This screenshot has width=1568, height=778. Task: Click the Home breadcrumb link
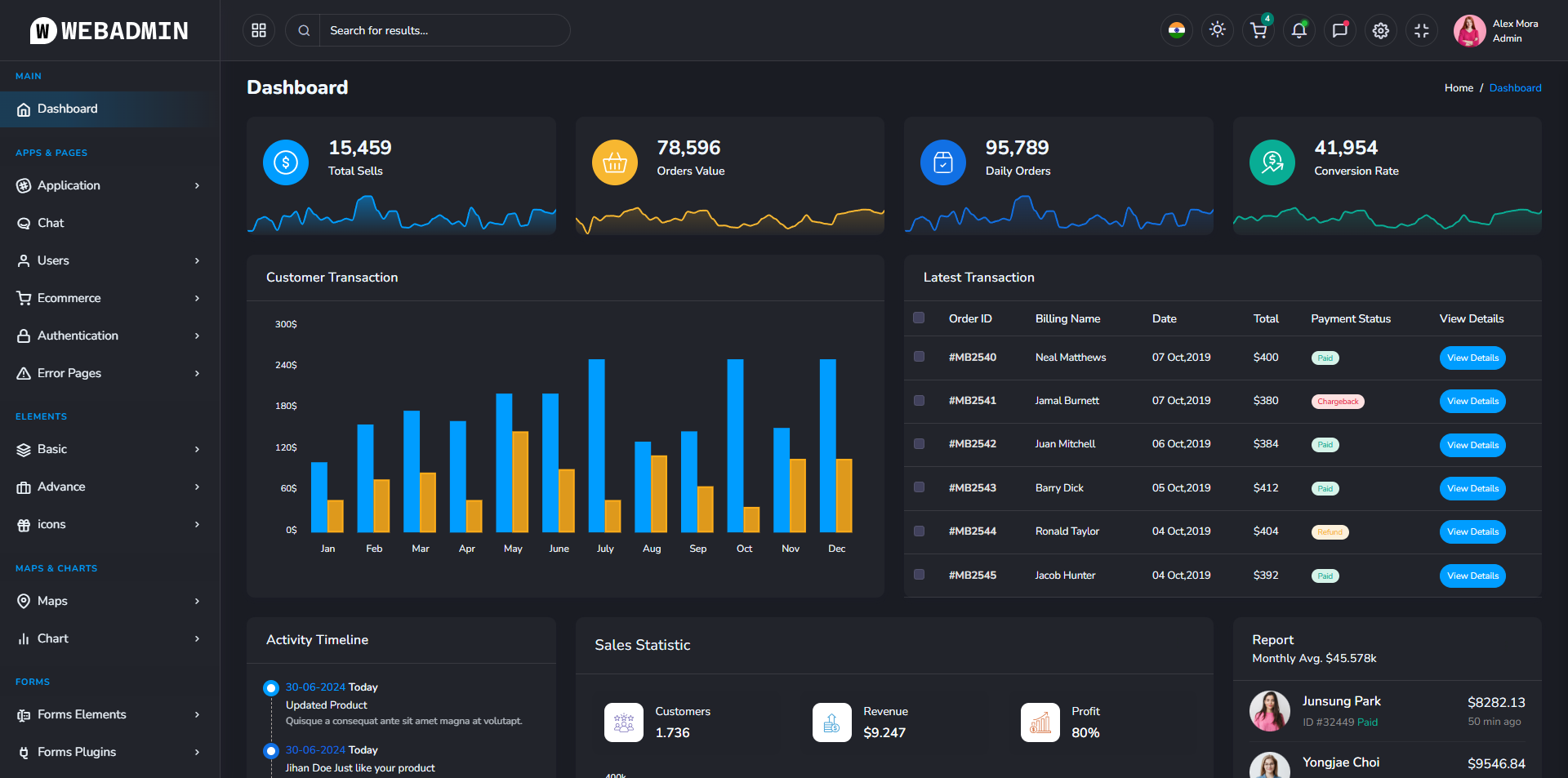click(1459, 88)
